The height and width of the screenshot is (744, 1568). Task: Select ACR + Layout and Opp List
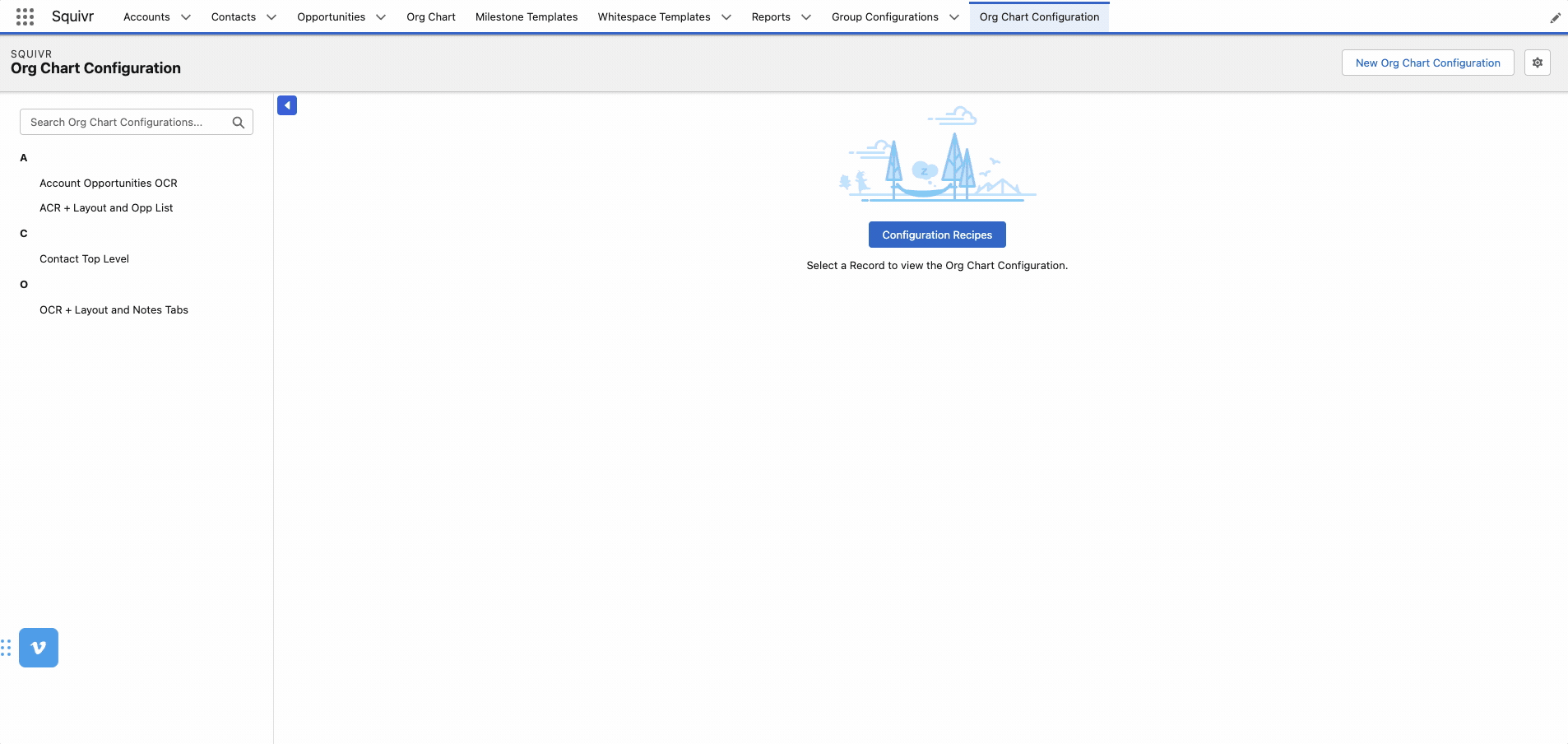[x=106, y=208]
